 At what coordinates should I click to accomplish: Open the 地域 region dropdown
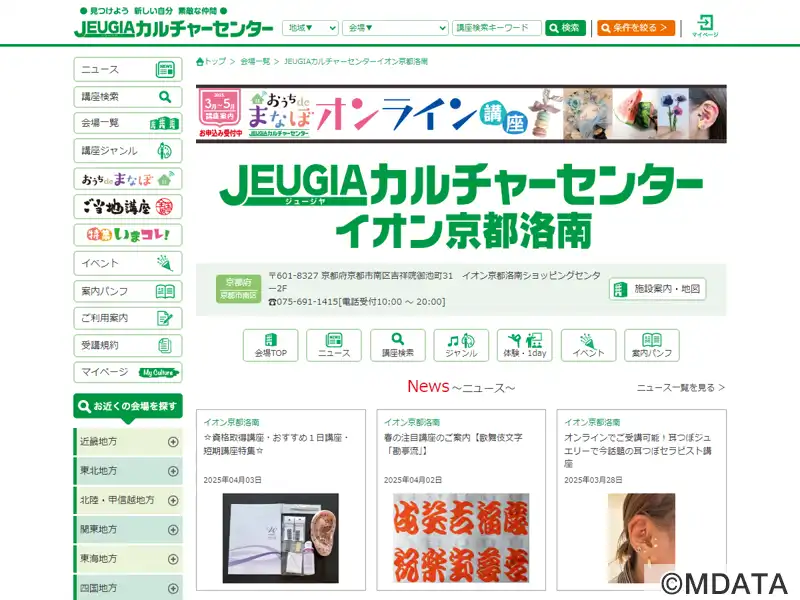pyautogui.click(x=310, y=28)
